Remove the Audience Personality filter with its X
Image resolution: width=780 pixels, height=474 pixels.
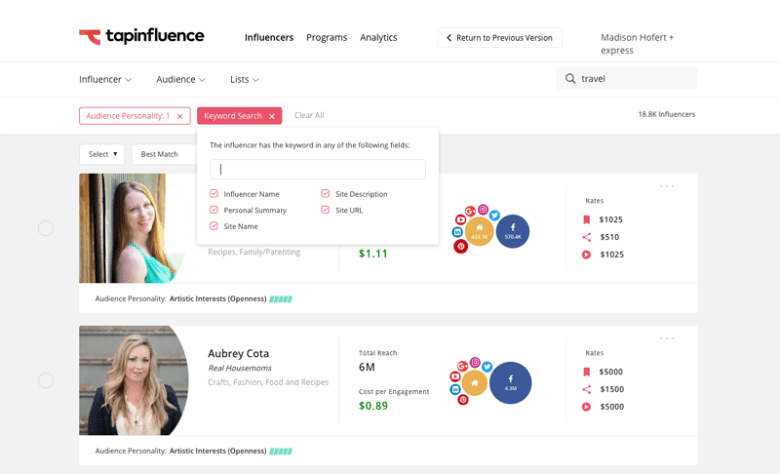point(180,116)
